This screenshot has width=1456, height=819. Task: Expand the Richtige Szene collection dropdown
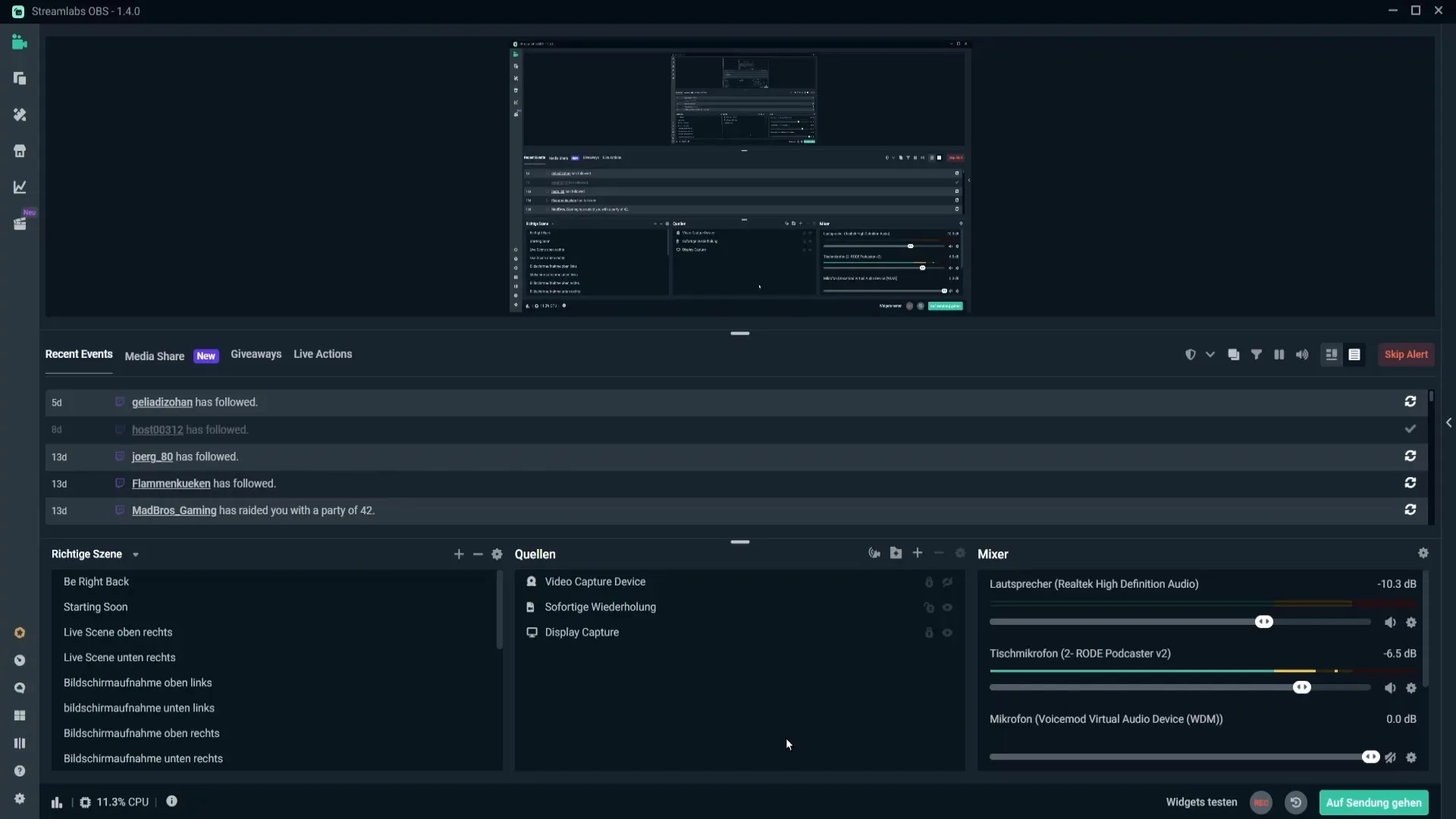(136, 555)
